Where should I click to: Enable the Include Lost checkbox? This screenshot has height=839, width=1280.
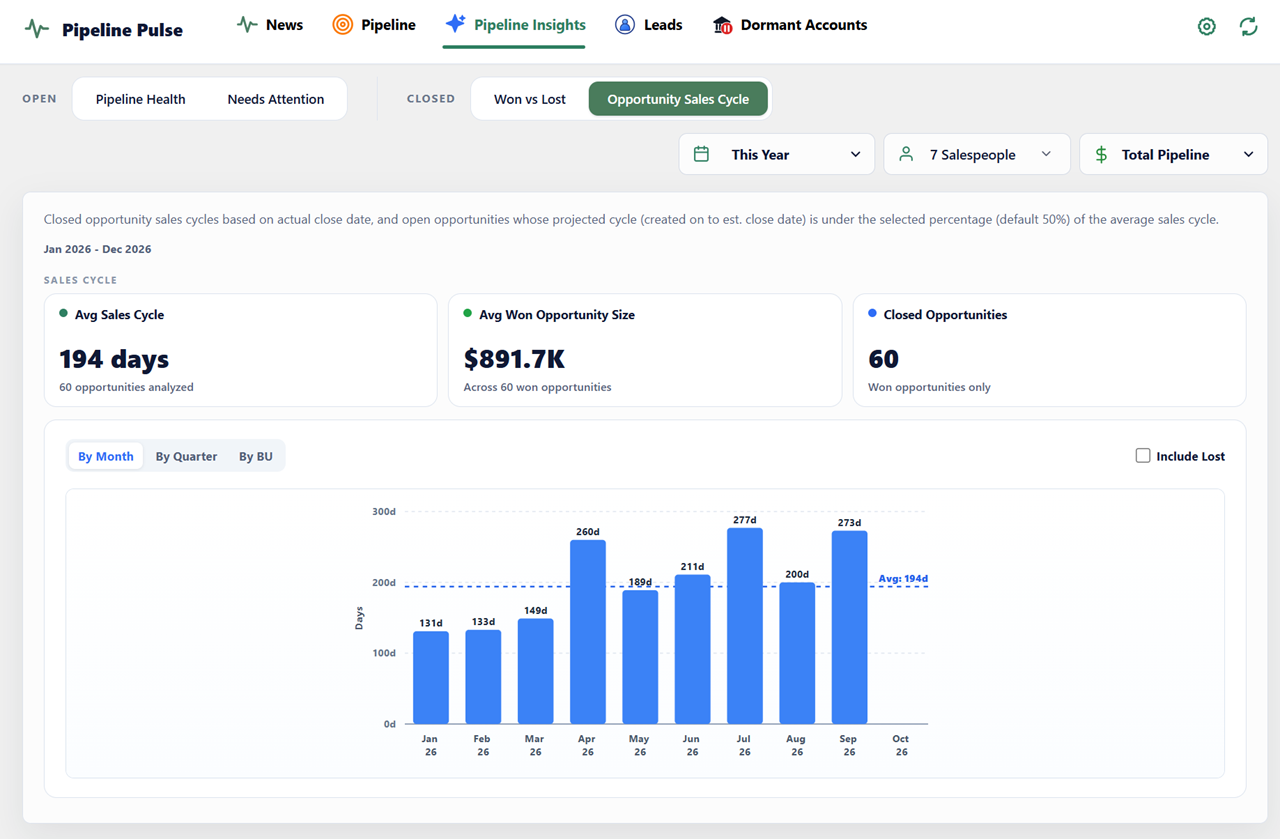1143,456
